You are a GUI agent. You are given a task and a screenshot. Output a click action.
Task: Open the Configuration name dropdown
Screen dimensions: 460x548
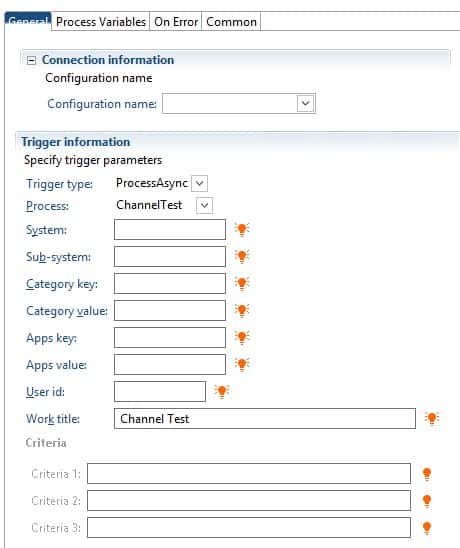(305, 103)
